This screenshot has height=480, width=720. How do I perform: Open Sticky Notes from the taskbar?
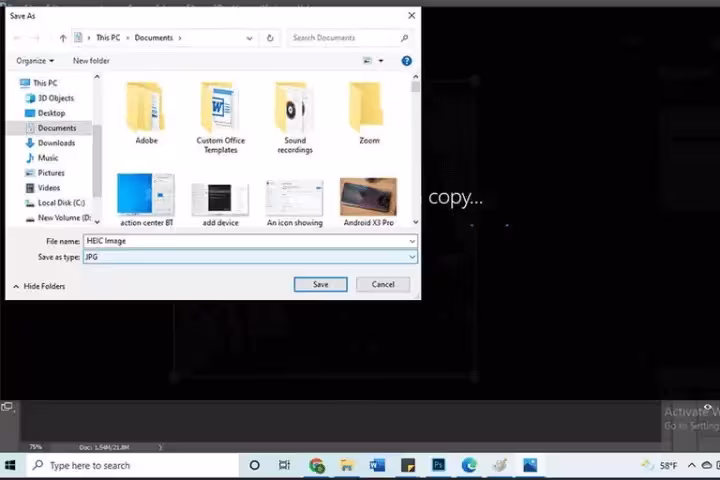click(x=408, y=466)
